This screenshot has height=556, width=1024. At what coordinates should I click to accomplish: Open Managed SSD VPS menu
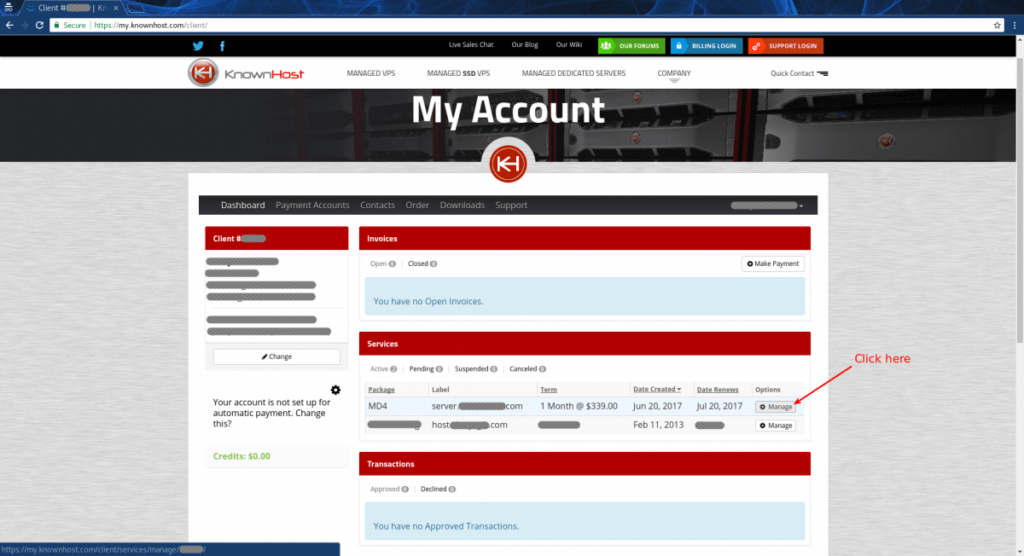(458, 73)
